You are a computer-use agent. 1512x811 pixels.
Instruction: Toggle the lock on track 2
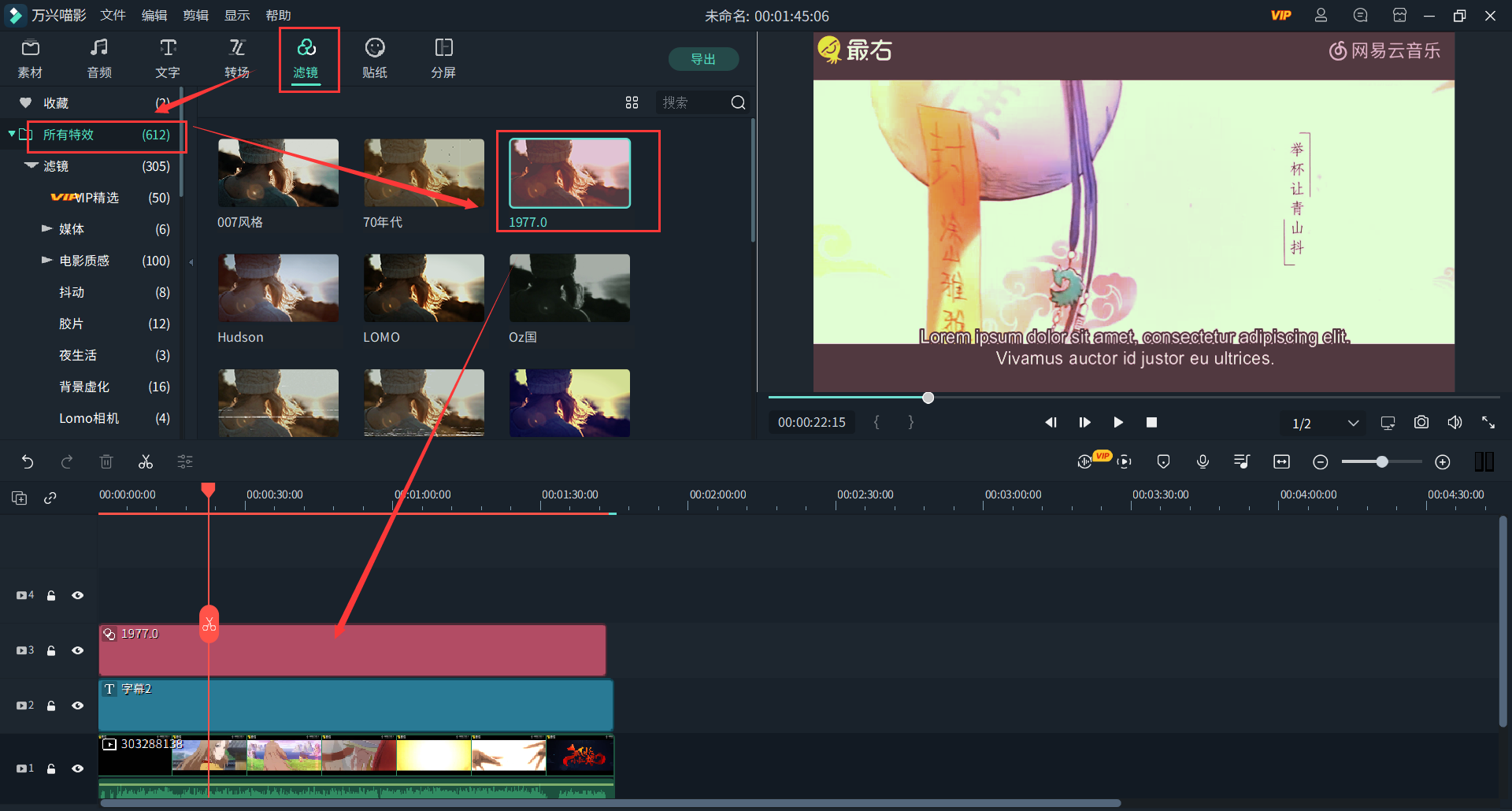click(x=51, y=705)
